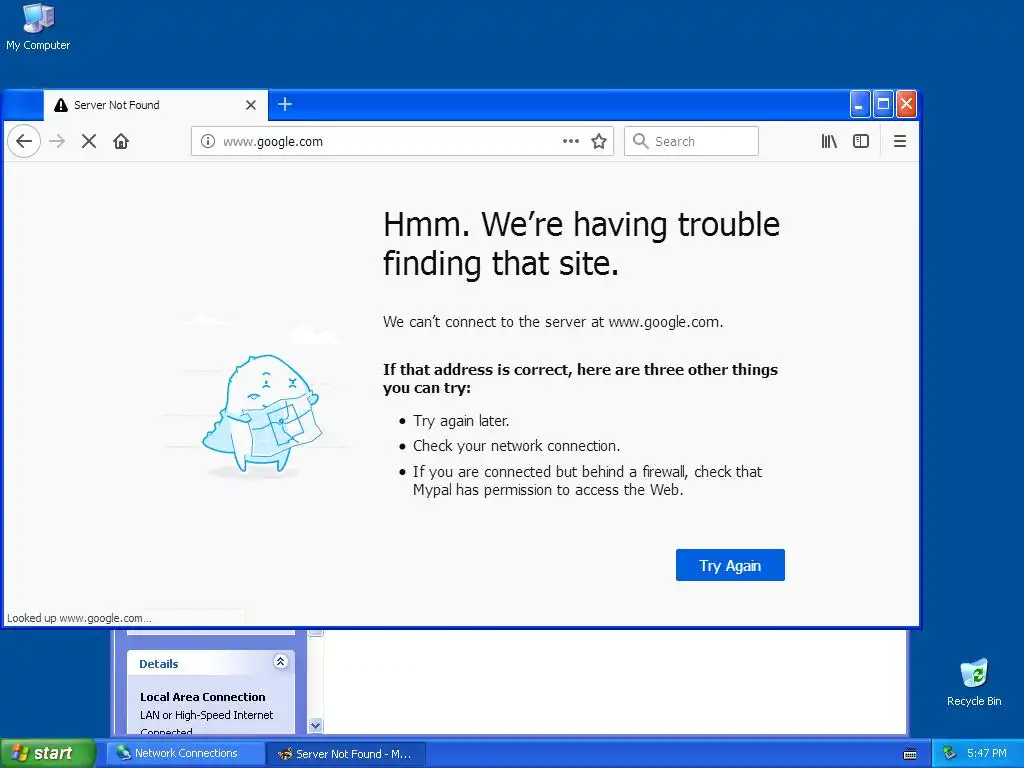The height and width of the screenshot is (768, 1024).
Task: Click the keyboard icon in system tray
Action: pos(910,754)
